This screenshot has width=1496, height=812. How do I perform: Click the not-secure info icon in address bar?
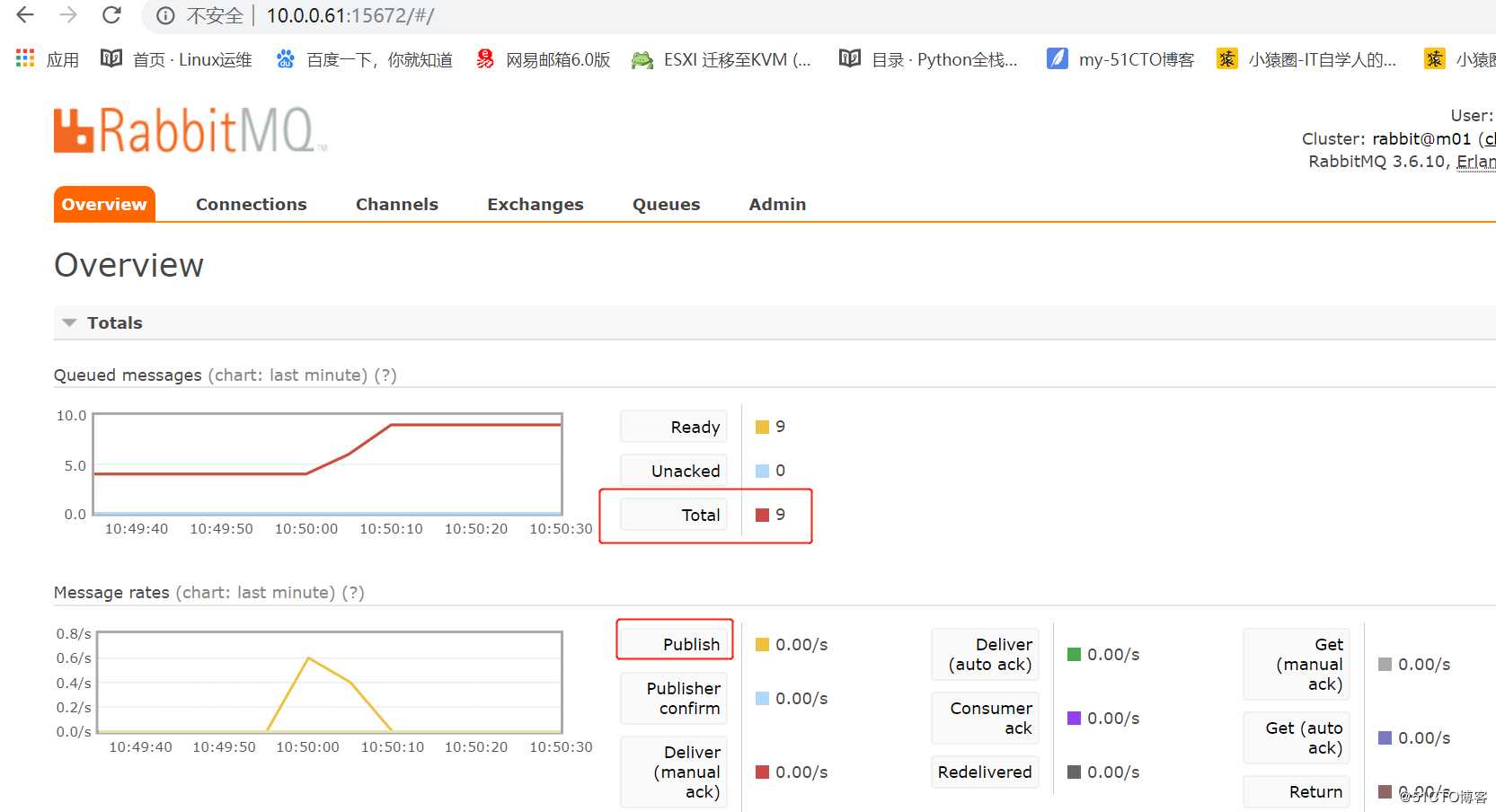(x=165, y=16)
